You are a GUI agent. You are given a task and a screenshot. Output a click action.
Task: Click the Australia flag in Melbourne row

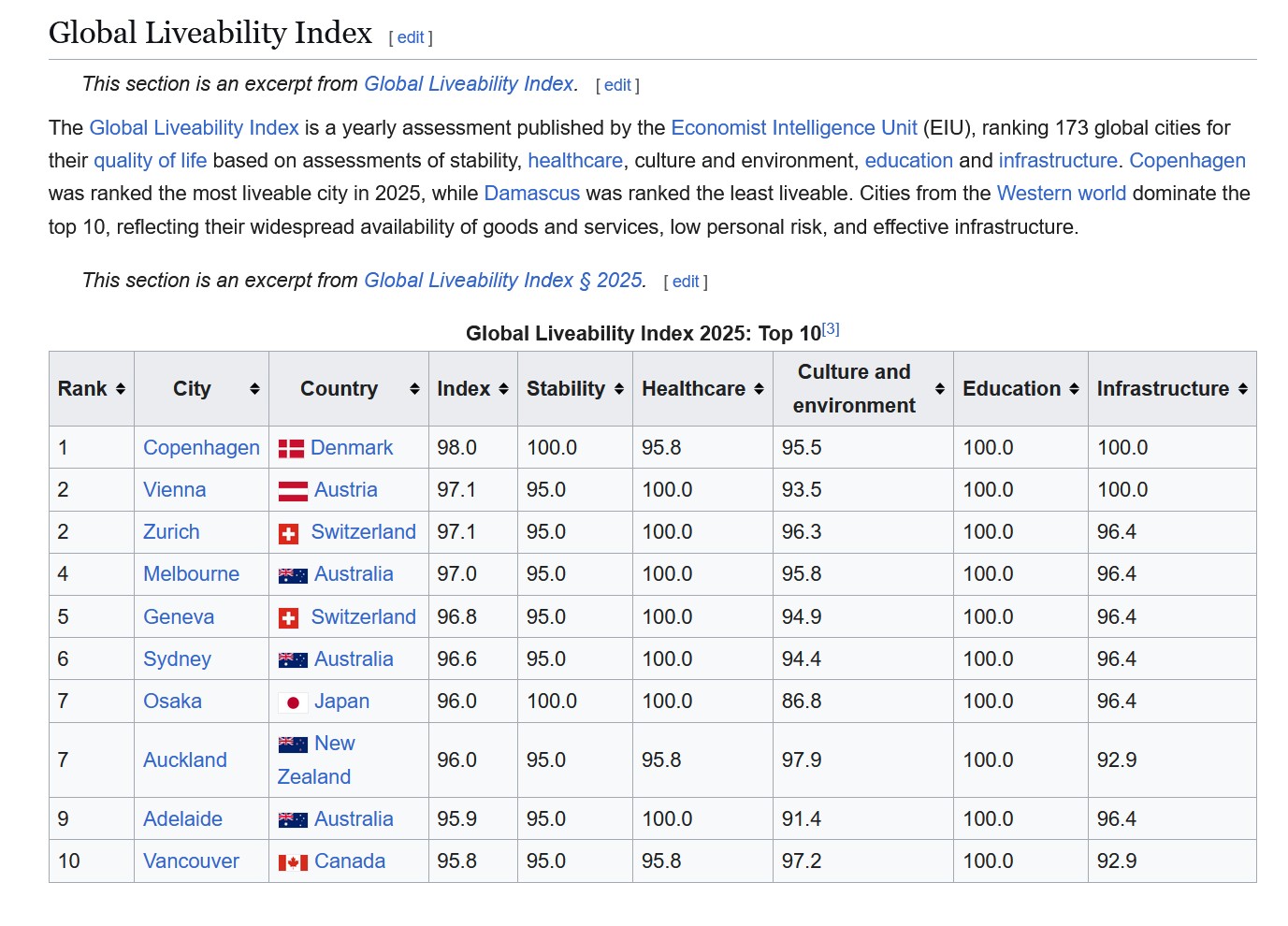click(x=293, y=575)
